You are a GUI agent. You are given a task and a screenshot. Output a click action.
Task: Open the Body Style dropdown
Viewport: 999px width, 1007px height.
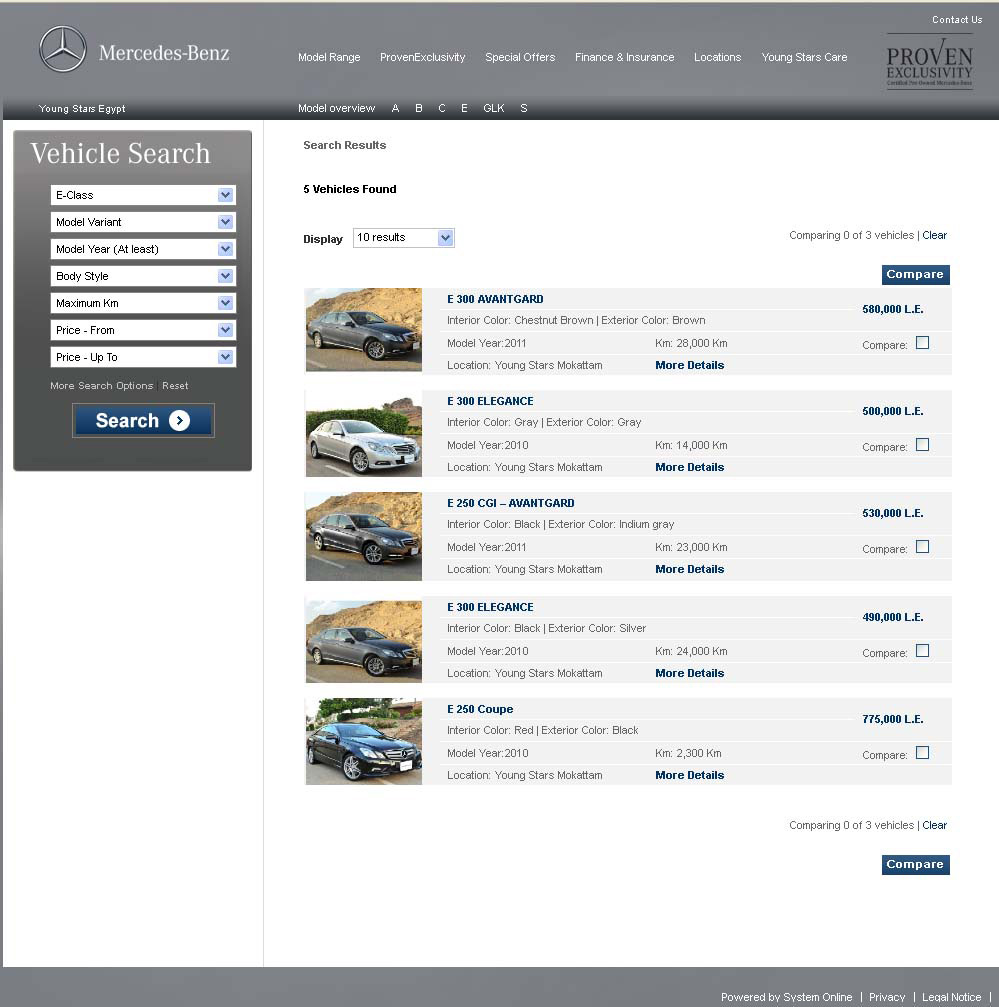(x=143, y=276)
